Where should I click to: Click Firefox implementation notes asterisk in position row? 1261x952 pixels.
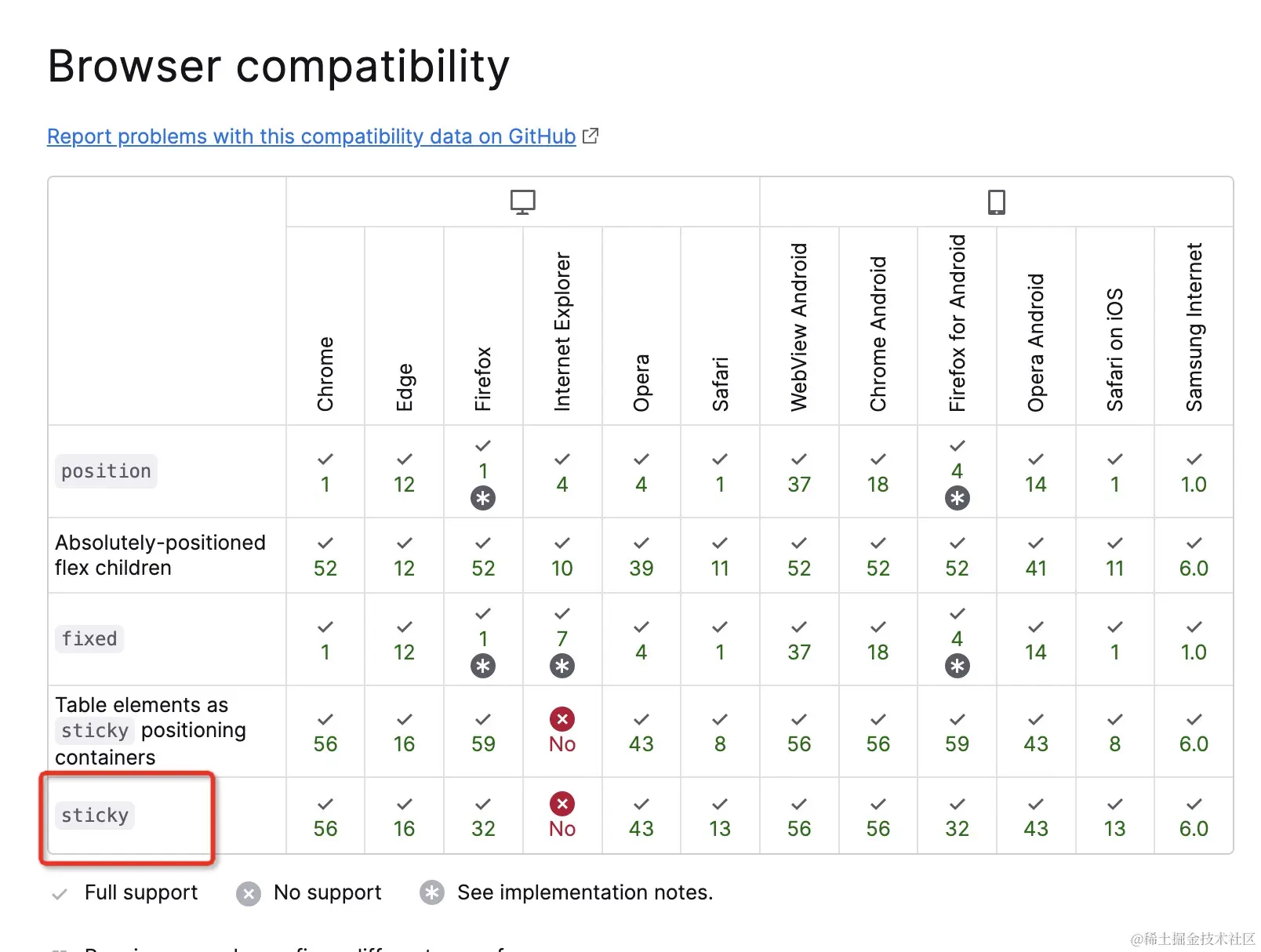pyautogui.click(x=483, y=498)
